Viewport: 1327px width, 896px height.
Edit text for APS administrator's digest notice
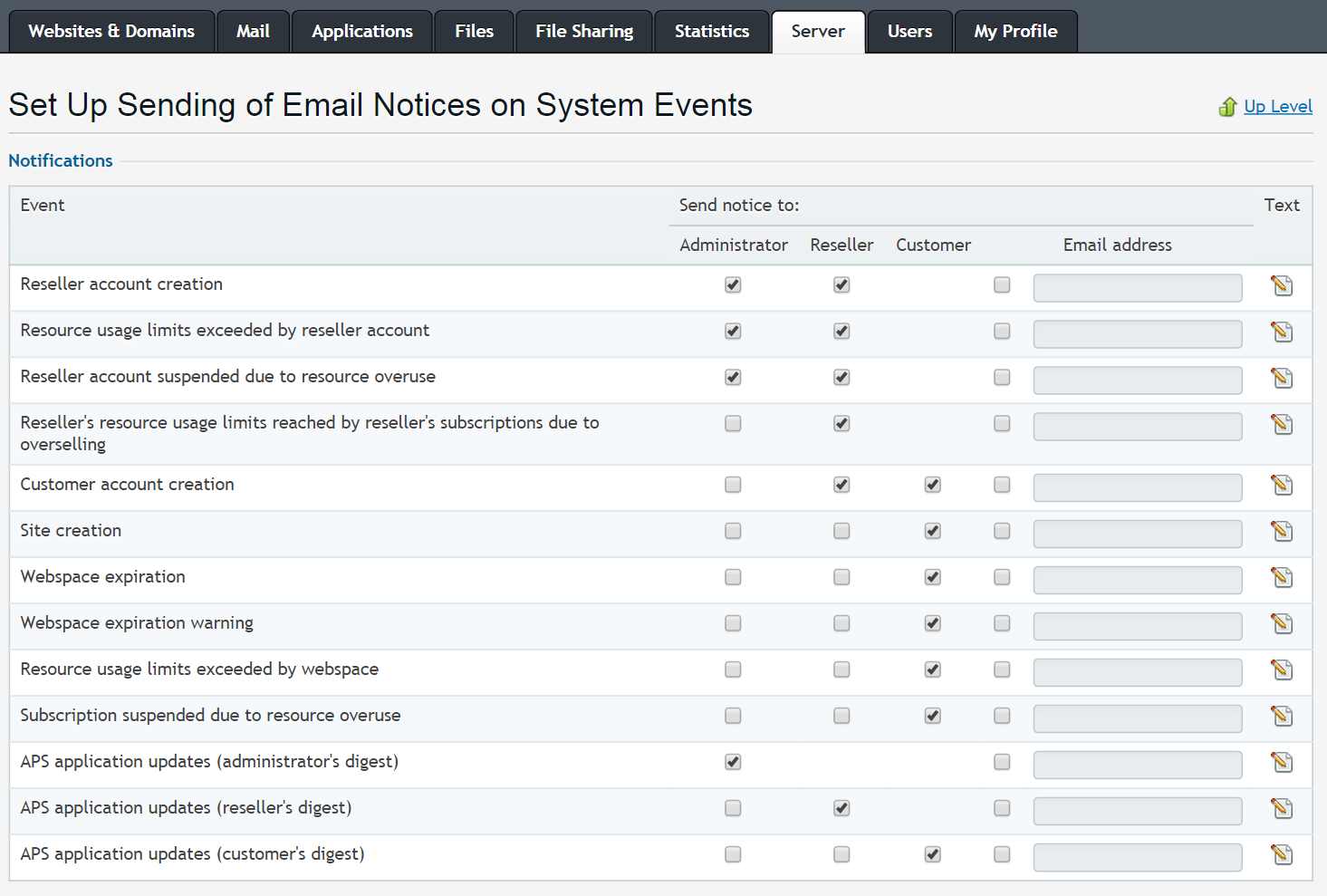pos(1281,763)
